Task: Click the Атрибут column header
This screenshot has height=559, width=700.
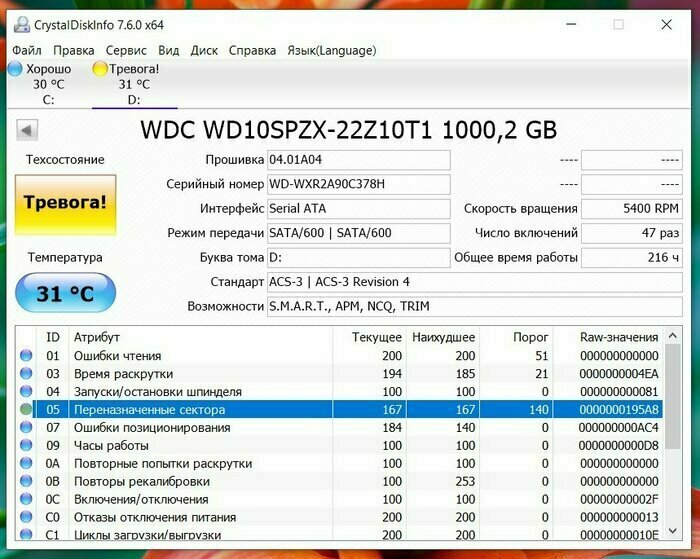Action: click(x=200, y=337)
